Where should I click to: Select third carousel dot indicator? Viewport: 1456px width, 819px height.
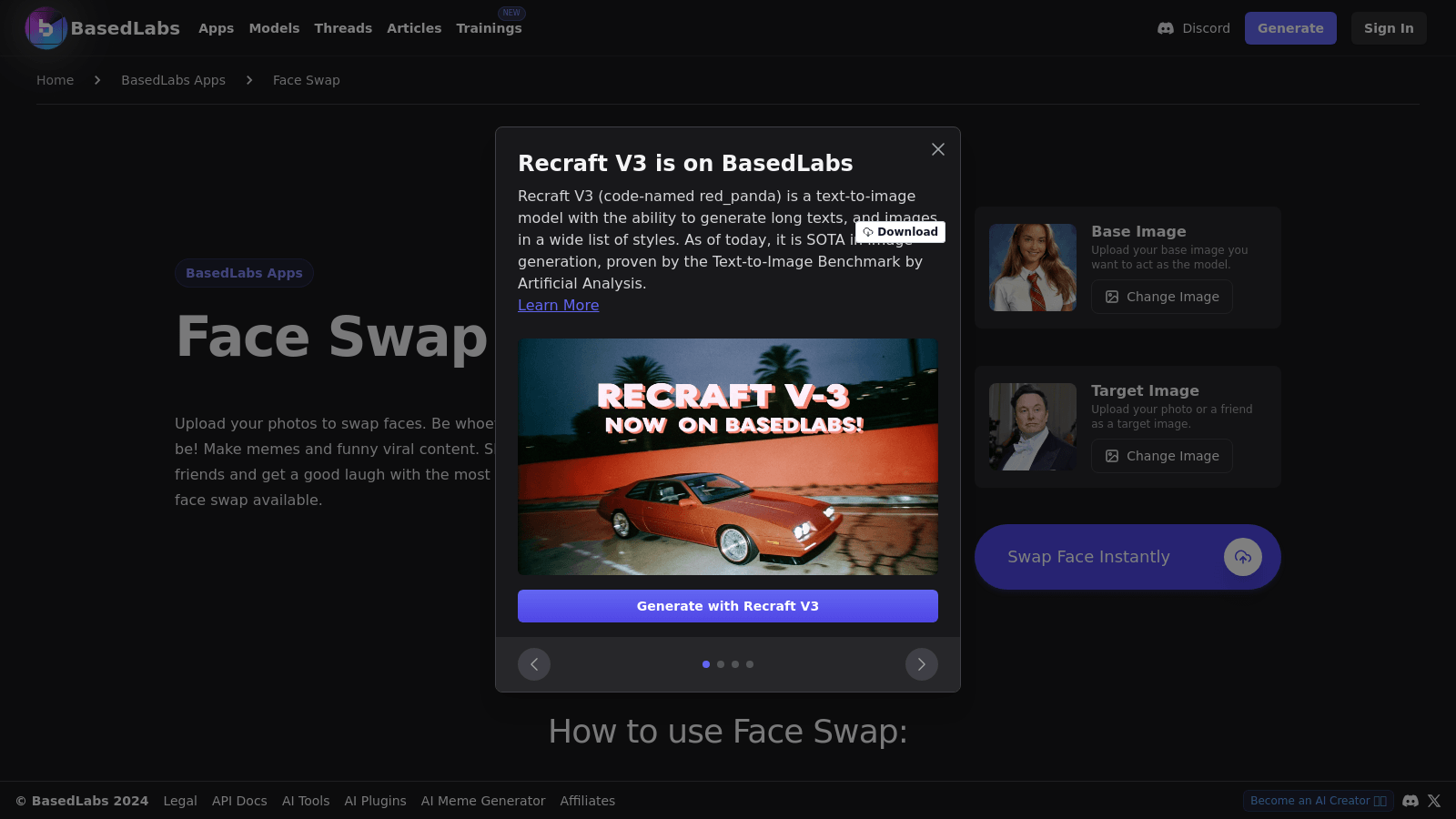pos(735,664)
